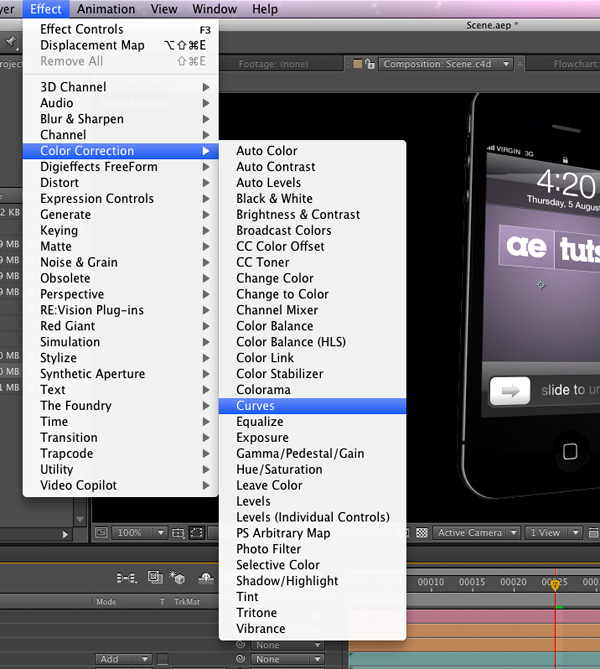Choose Selective Color effect

312,565
